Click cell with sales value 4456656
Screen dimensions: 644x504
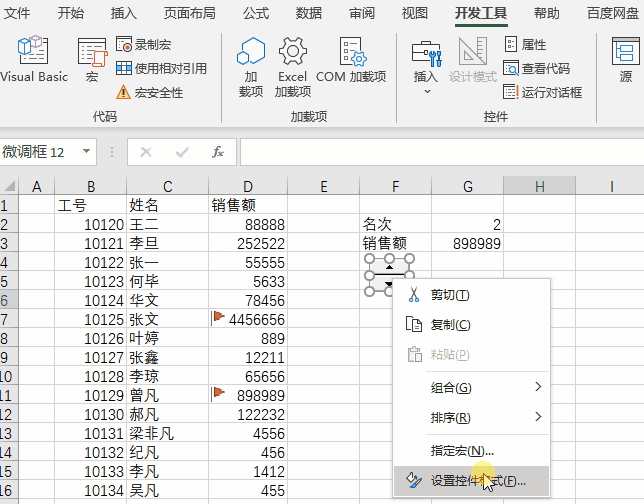(248, 319)
